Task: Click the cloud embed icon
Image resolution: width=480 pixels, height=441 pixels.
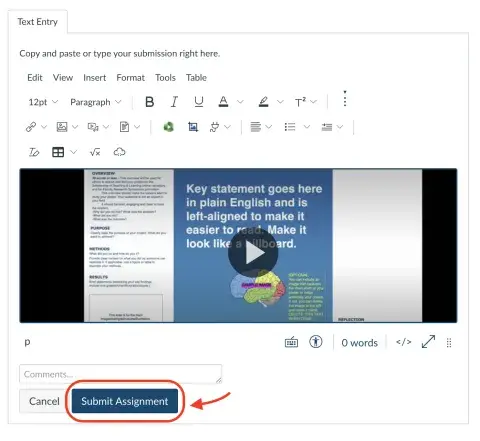Action: [119, 152]
